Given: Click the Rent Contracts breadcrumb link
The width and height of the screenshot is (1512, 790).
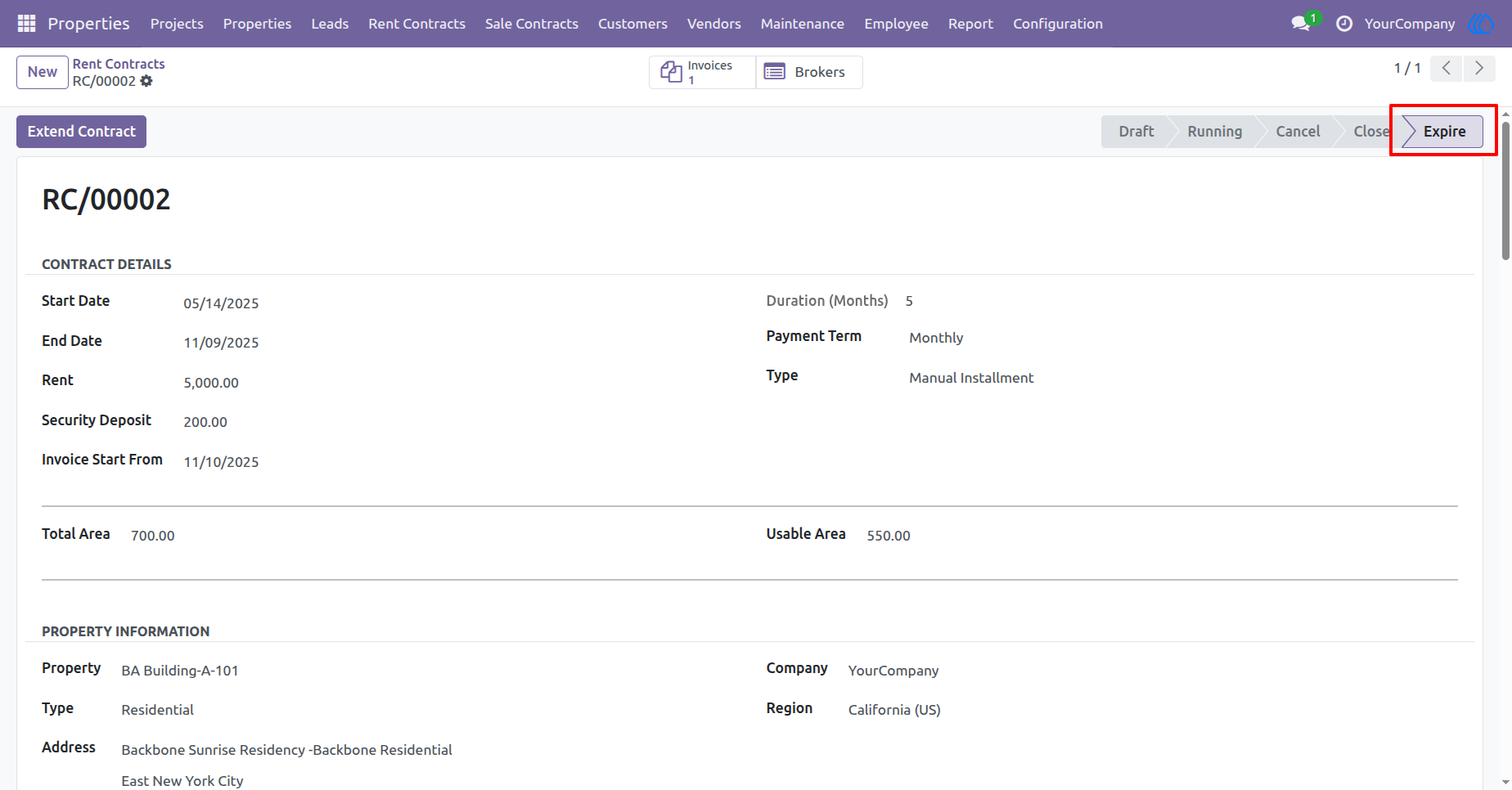Looking at the screenshot, I should (119, 64).
